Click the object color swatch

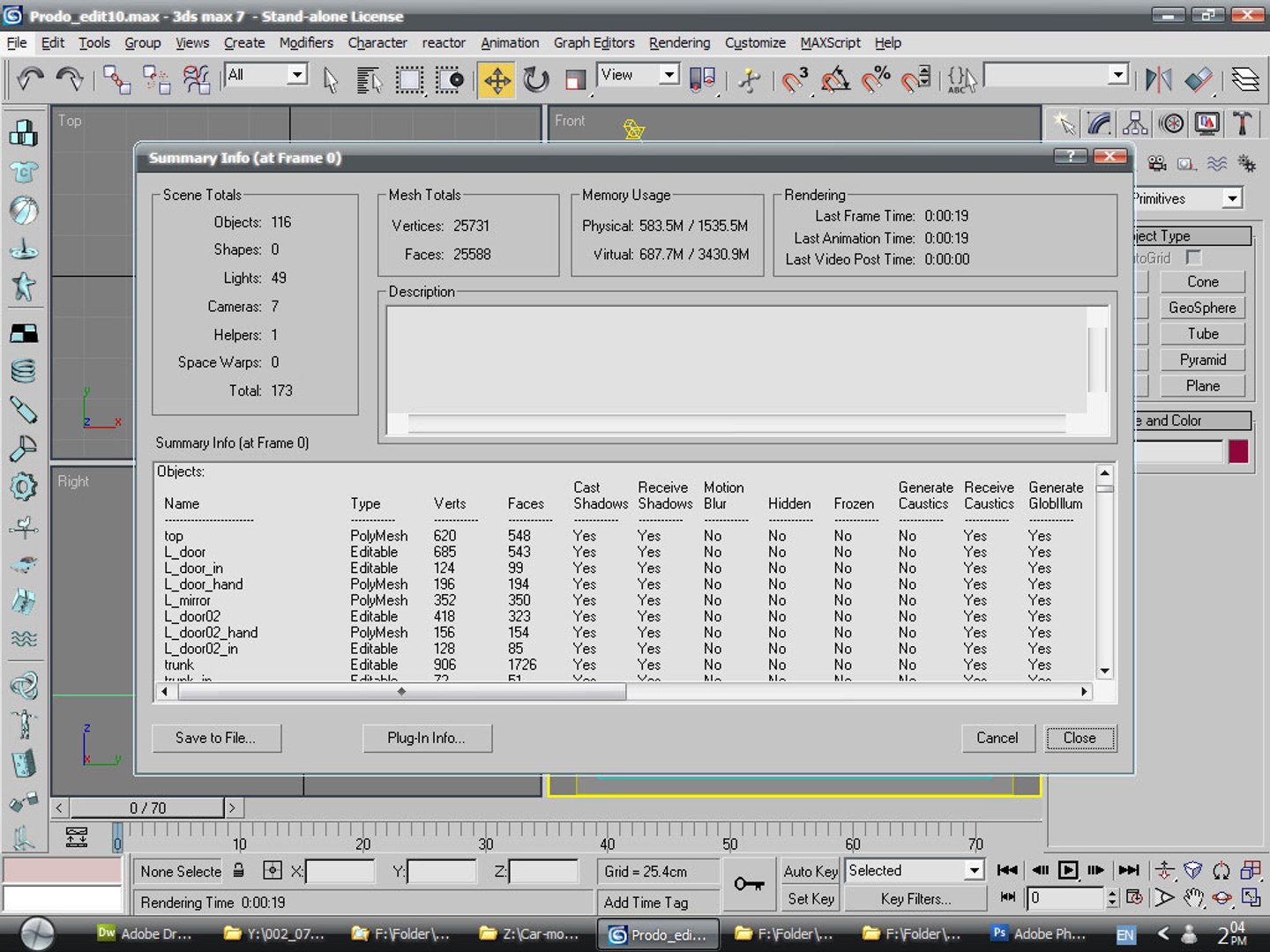pos(1238,451)
